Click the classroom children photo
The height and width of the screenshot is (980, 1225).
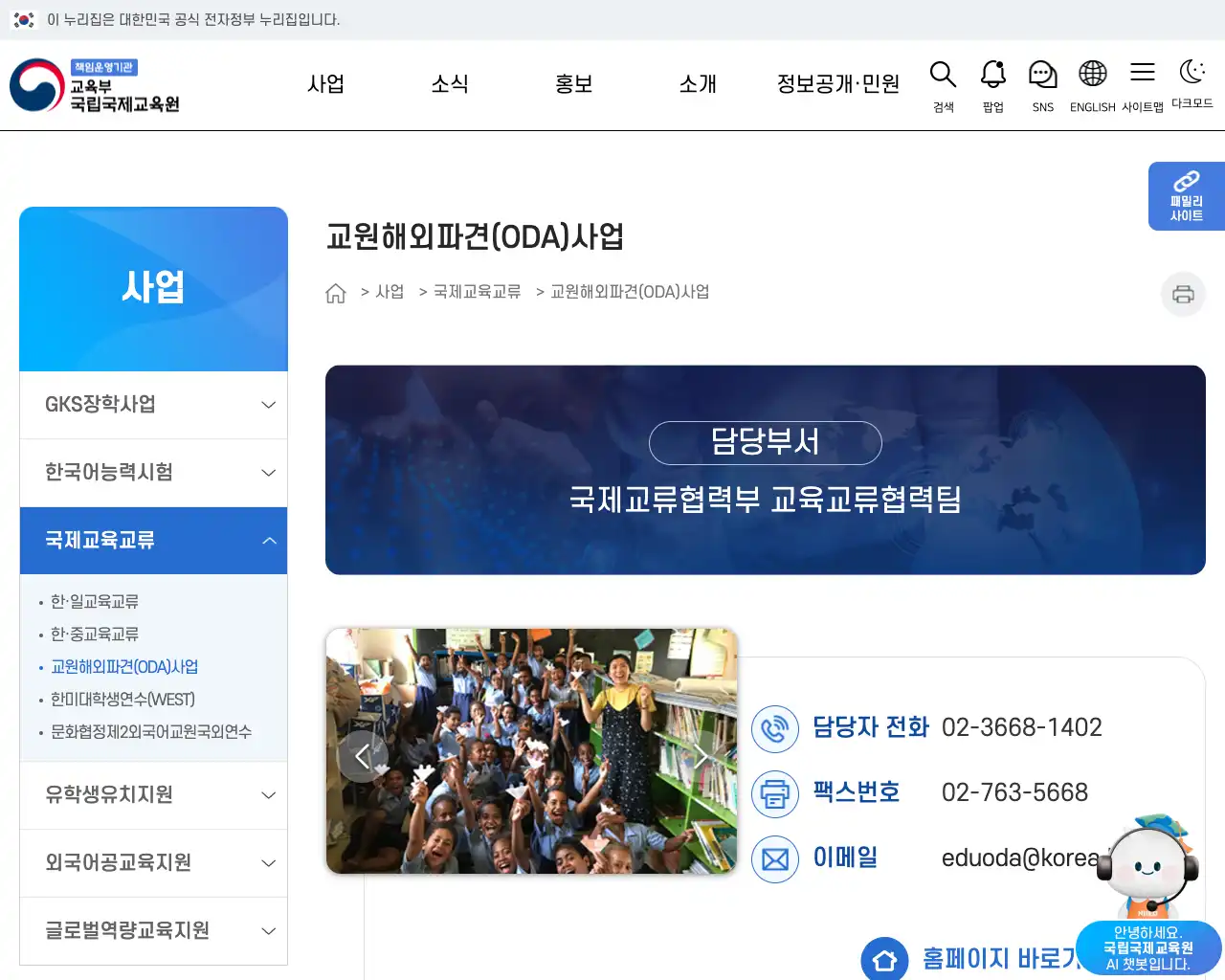(x=531, y=751)
